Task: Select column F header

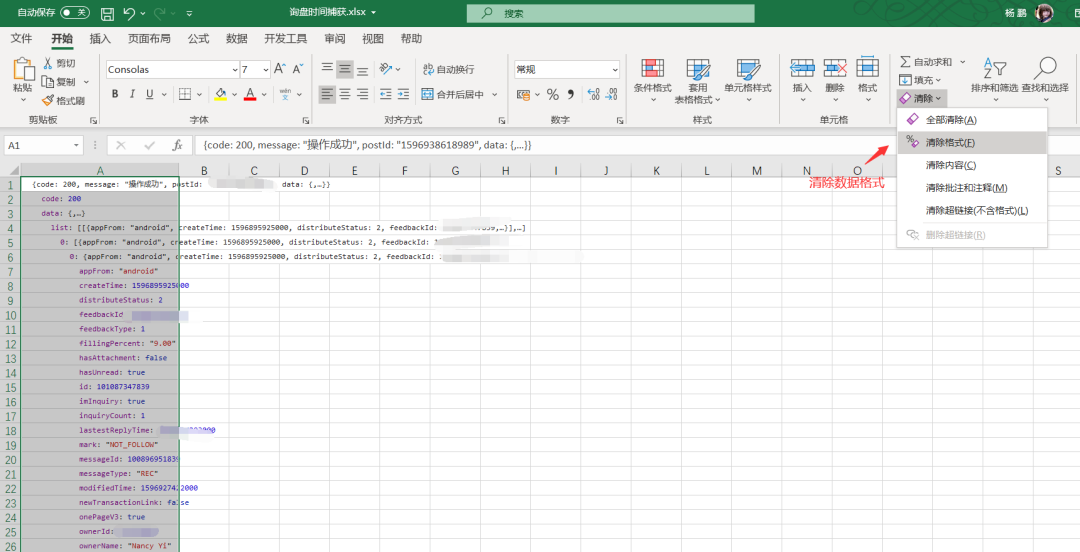Action: coord(404,171)
